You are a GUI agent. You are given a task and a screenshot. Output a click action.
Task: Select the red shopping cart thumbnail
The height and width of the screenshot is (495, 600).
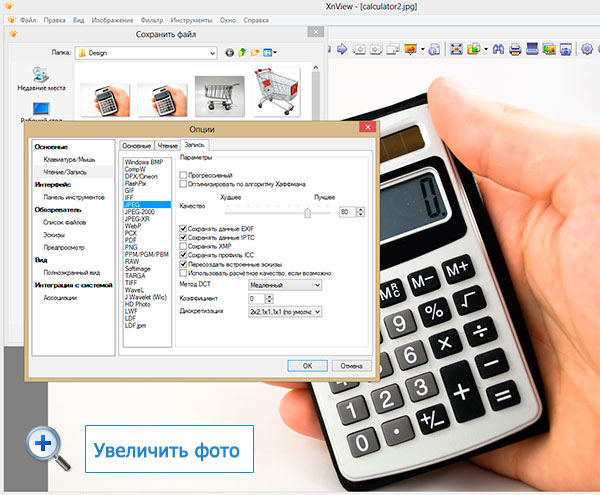click(277, 92)
